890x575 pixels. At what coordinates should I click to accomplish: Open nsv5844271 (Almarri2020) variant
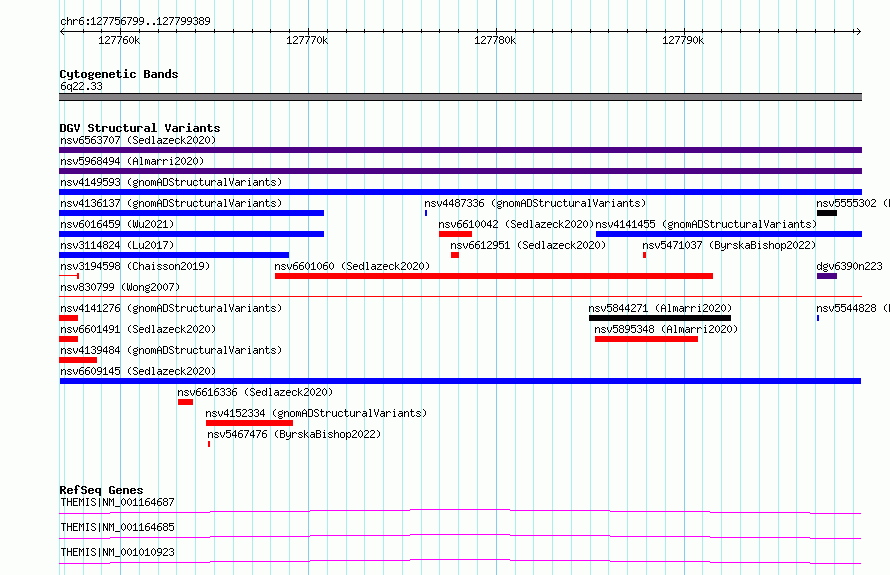coord(660,308)
